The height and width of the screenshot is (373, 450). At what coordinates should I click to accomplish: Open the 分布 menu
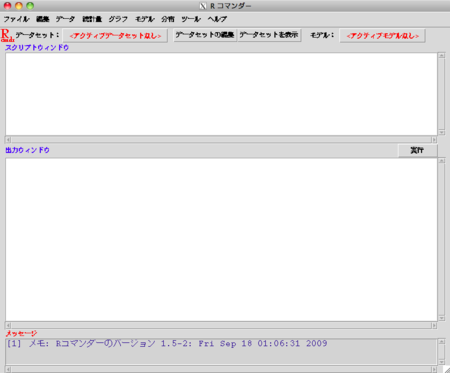168,19
